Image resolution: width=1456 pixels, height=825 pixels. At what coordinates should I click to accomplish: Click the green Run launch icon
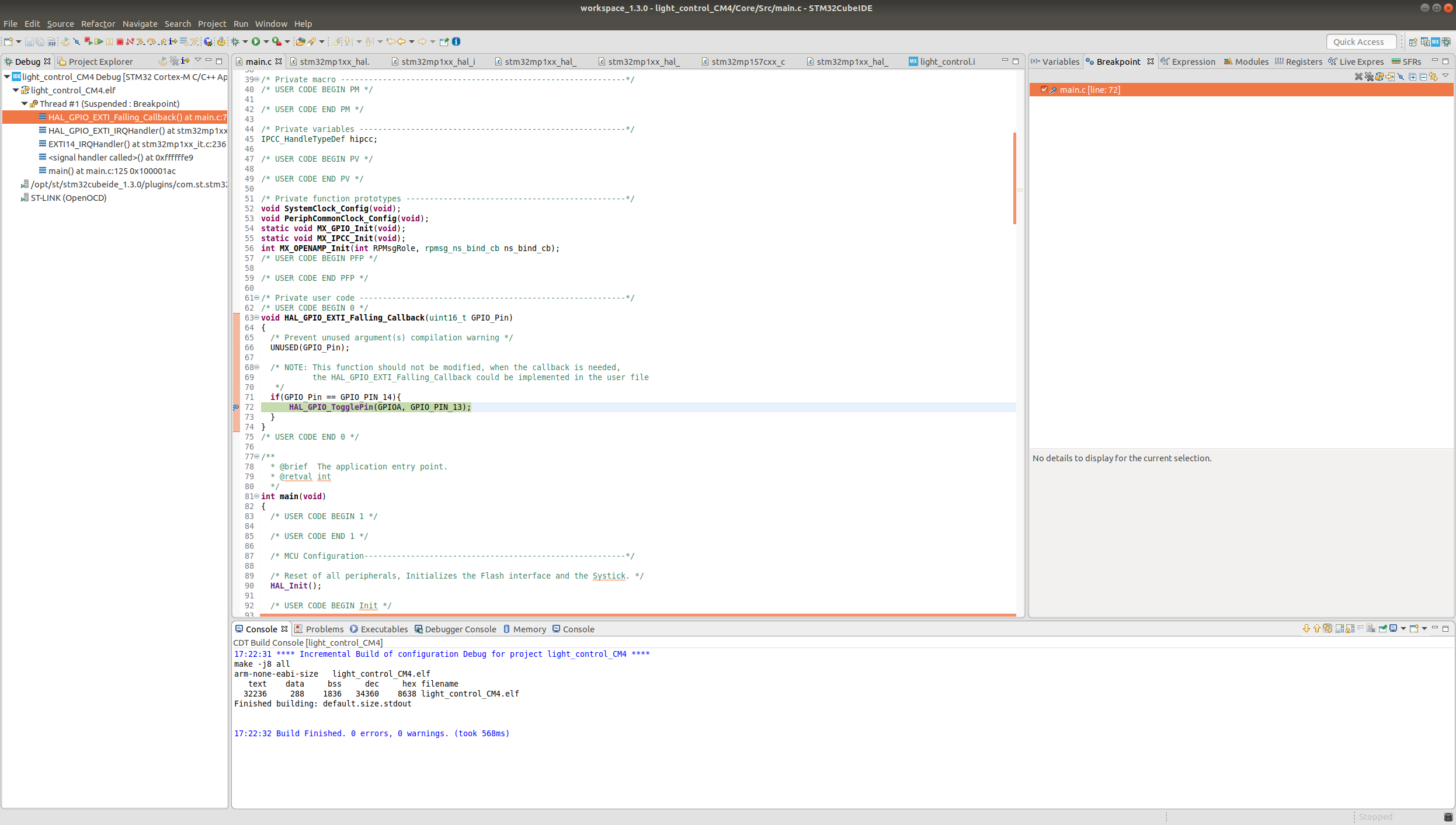pyautogui.click(x=256, y=41)
